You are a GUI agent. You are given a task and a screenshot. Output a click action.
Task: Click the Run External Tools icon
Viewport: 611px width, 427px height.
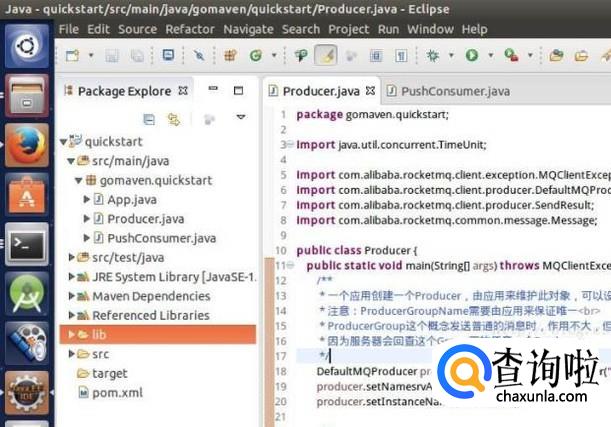coord(511,55)
